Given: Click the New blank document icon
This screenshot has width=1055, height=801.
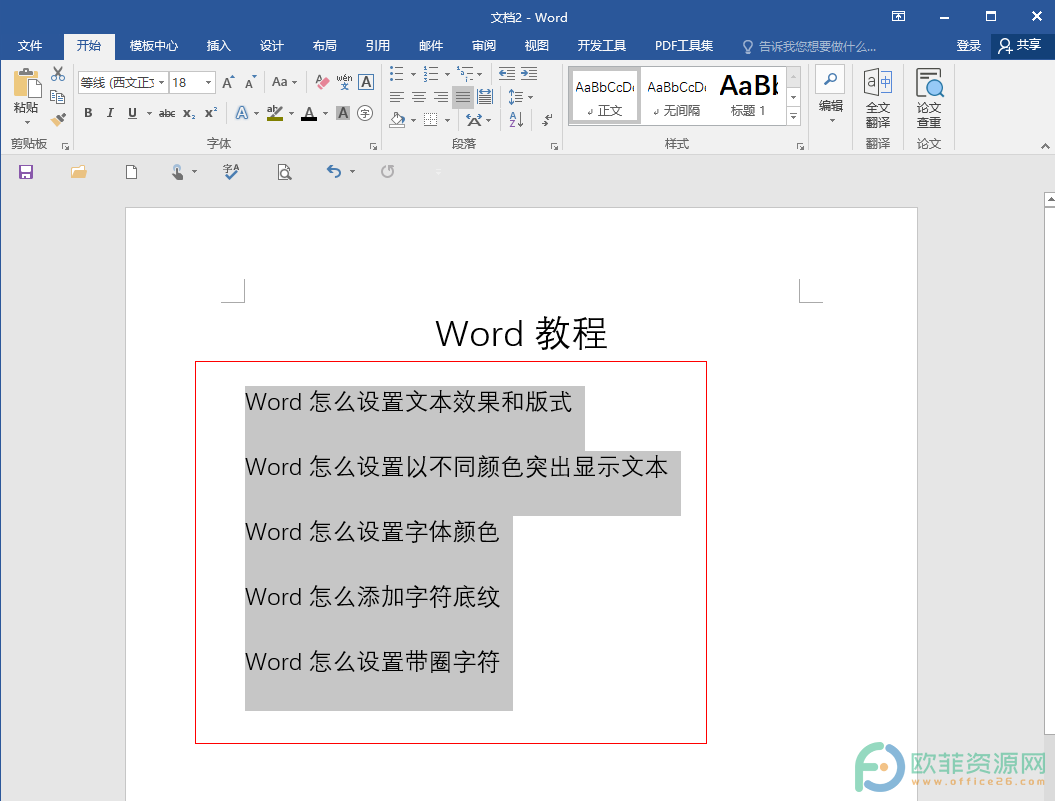Looking at the screenshot, I should (132, 172).
